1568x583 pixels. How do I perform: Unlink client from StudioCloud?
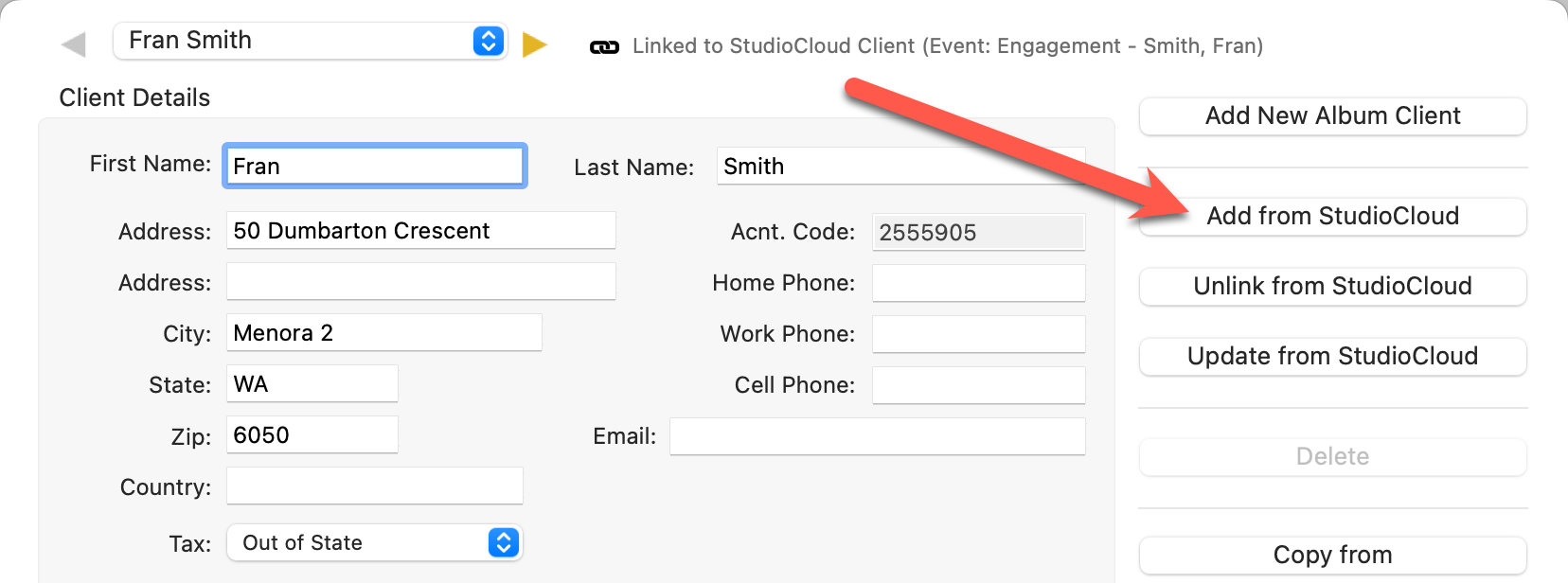click(x=1332, y=287)
